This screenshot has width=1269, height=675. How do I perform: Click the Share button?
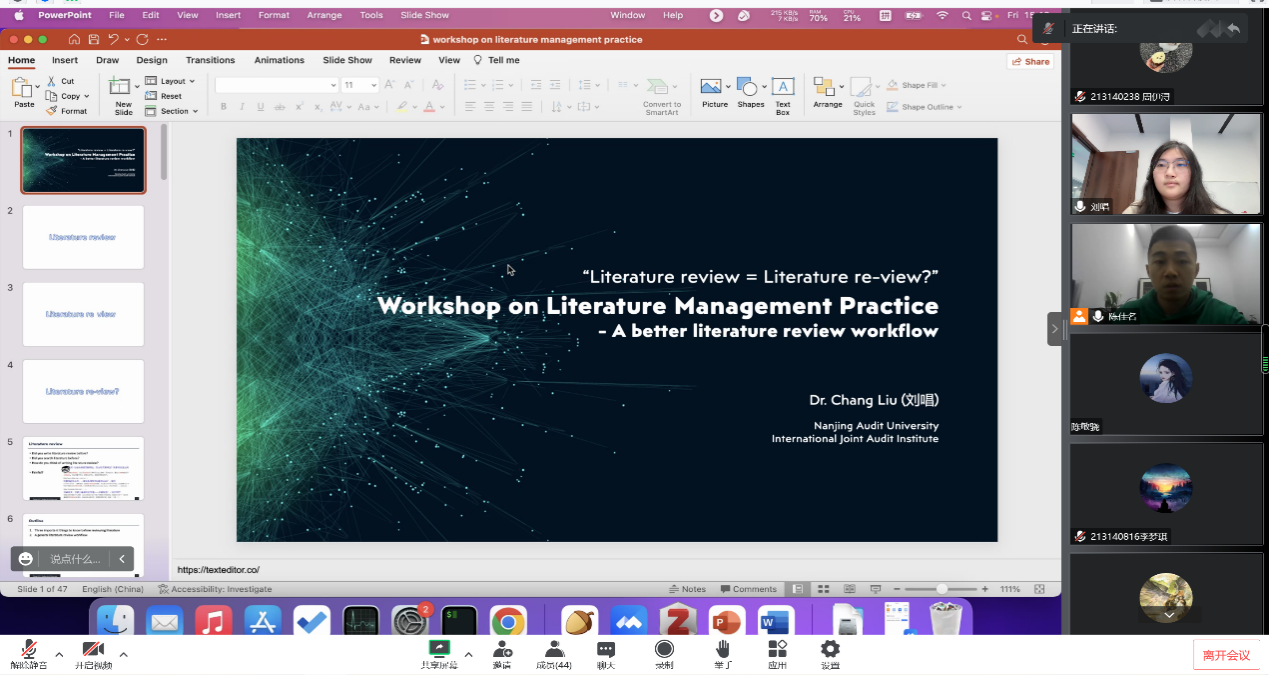[x=1030, y=61]
